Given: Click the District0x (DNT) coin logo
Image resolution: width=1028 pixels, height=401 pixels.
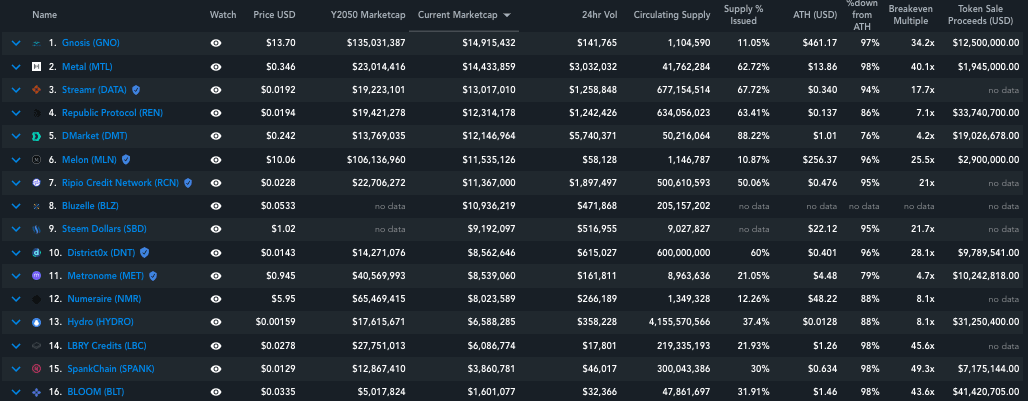Looking at the screenshot, I should (37, 253).
